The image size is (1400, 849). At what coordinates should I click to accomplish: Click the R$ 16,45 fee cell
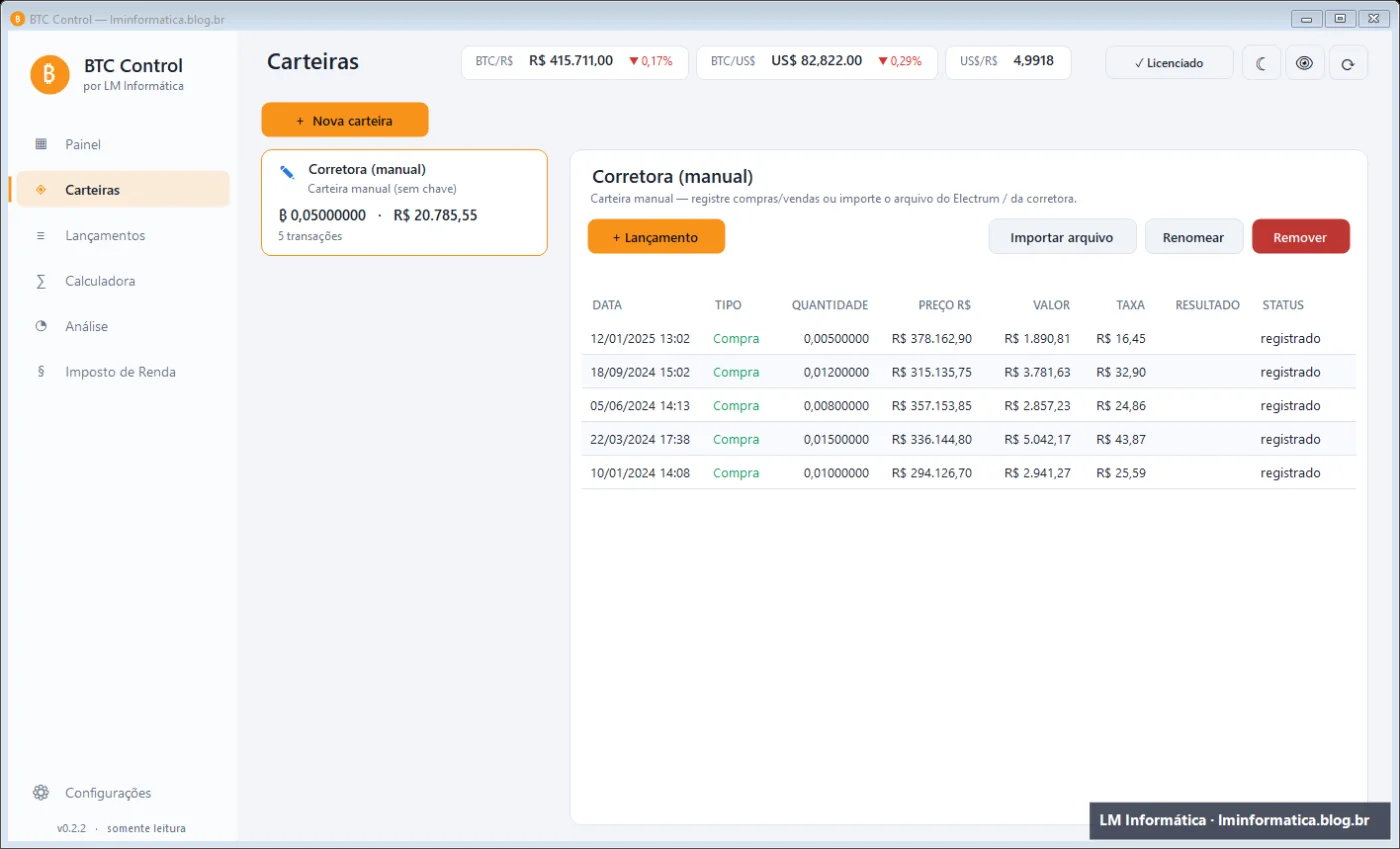tap(1121, 338)
